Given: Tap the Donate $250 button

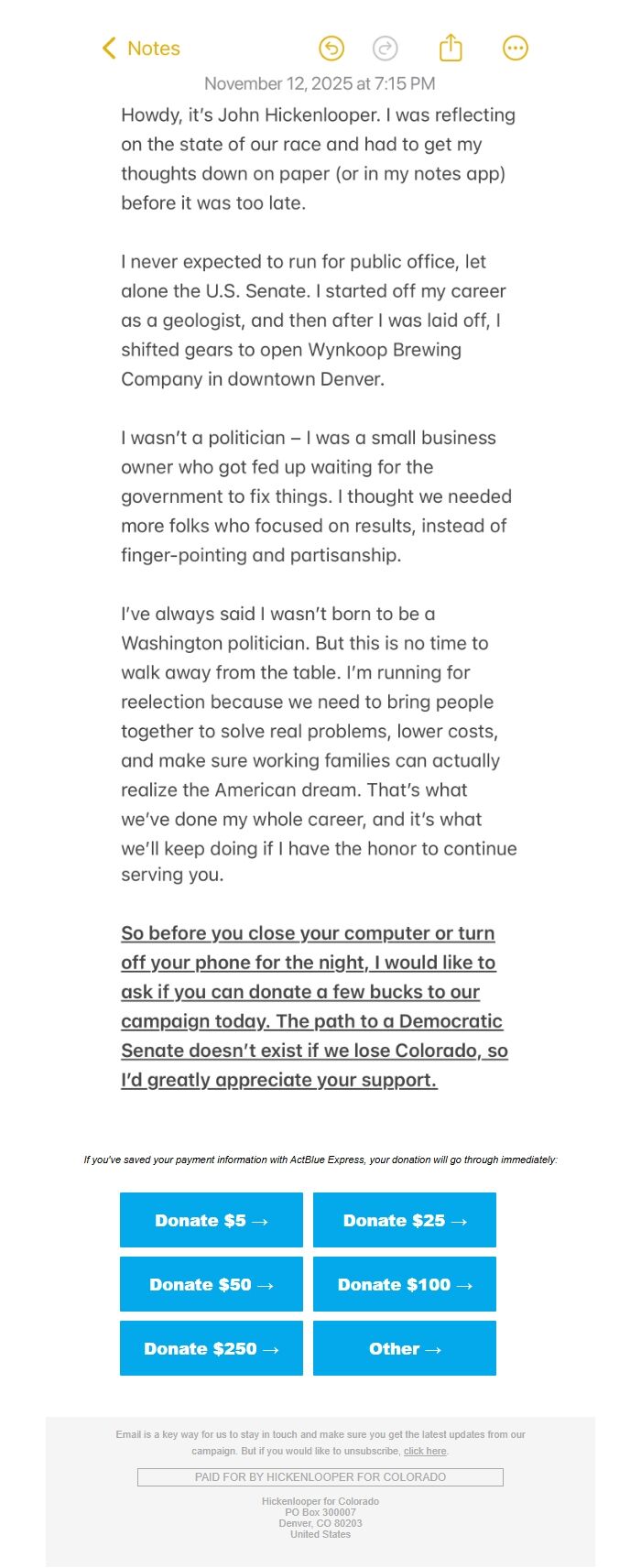Looking at the screenshot, I should (211, 1348).
